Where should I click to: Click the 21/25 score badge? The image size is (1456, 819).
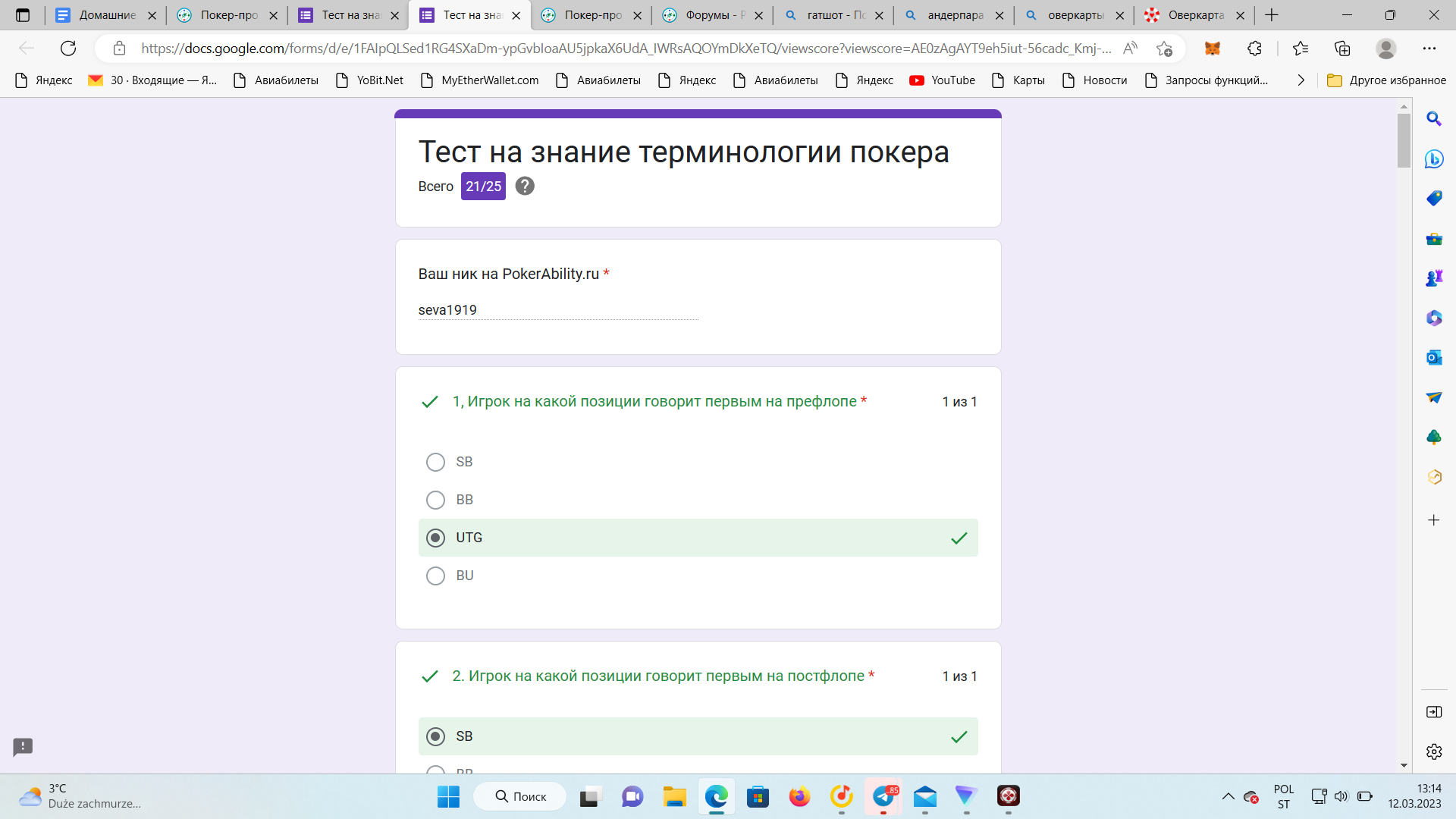pyautogui.click(x=483, y=186)
